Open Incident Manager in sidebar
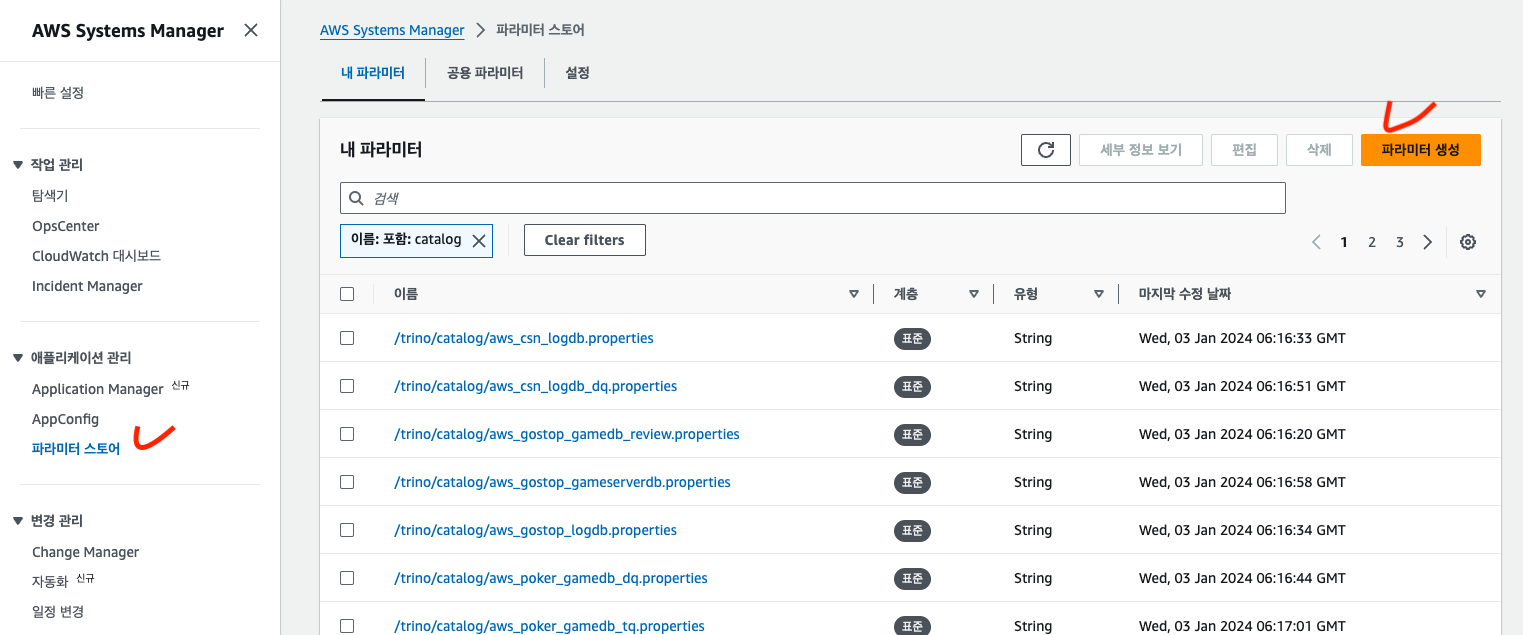The height and width of the screenshot is (635, 1523). pyautogui.click(x=87, y=286)
